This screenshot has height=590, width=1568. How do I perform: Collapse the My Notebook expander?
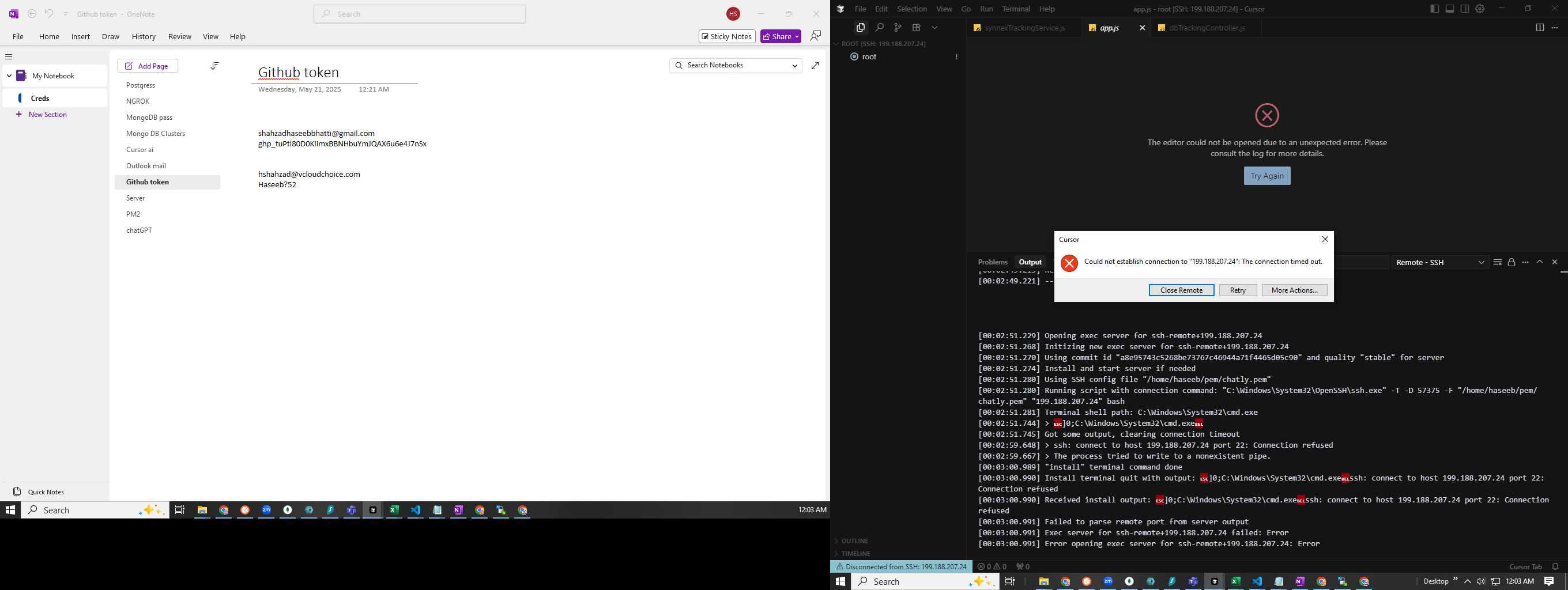pyautogui.click(x=9, y=76)
